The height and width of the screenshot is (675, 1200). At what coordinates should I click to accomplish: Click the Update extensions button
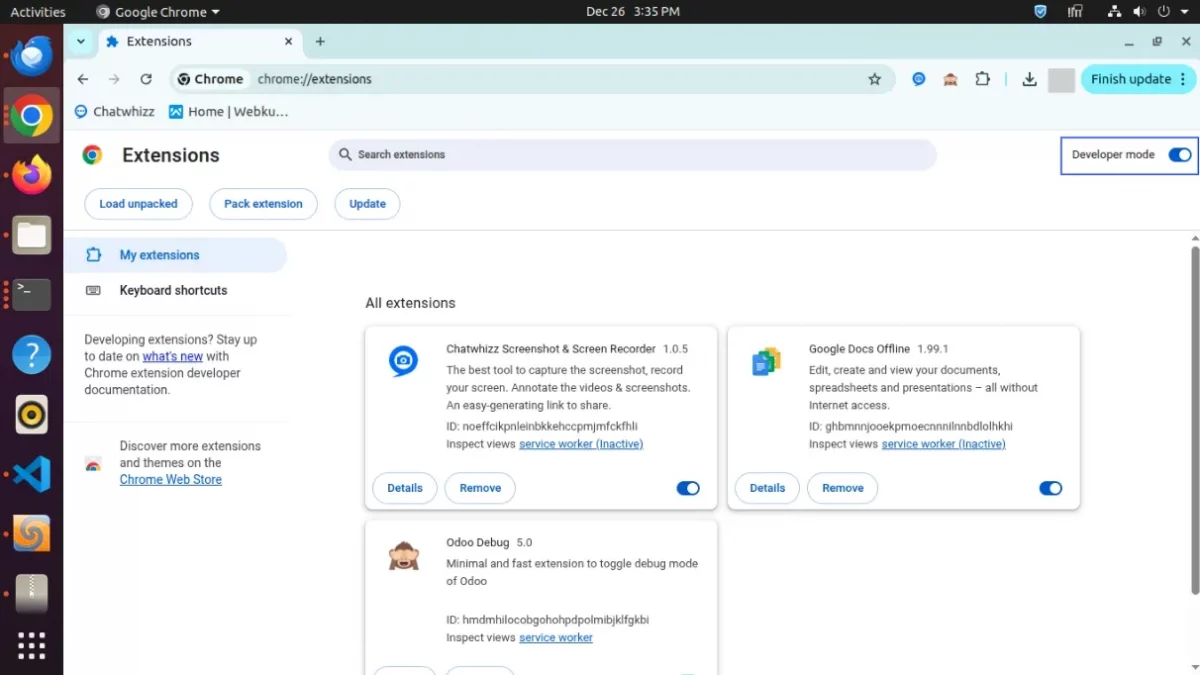[367, 204]
